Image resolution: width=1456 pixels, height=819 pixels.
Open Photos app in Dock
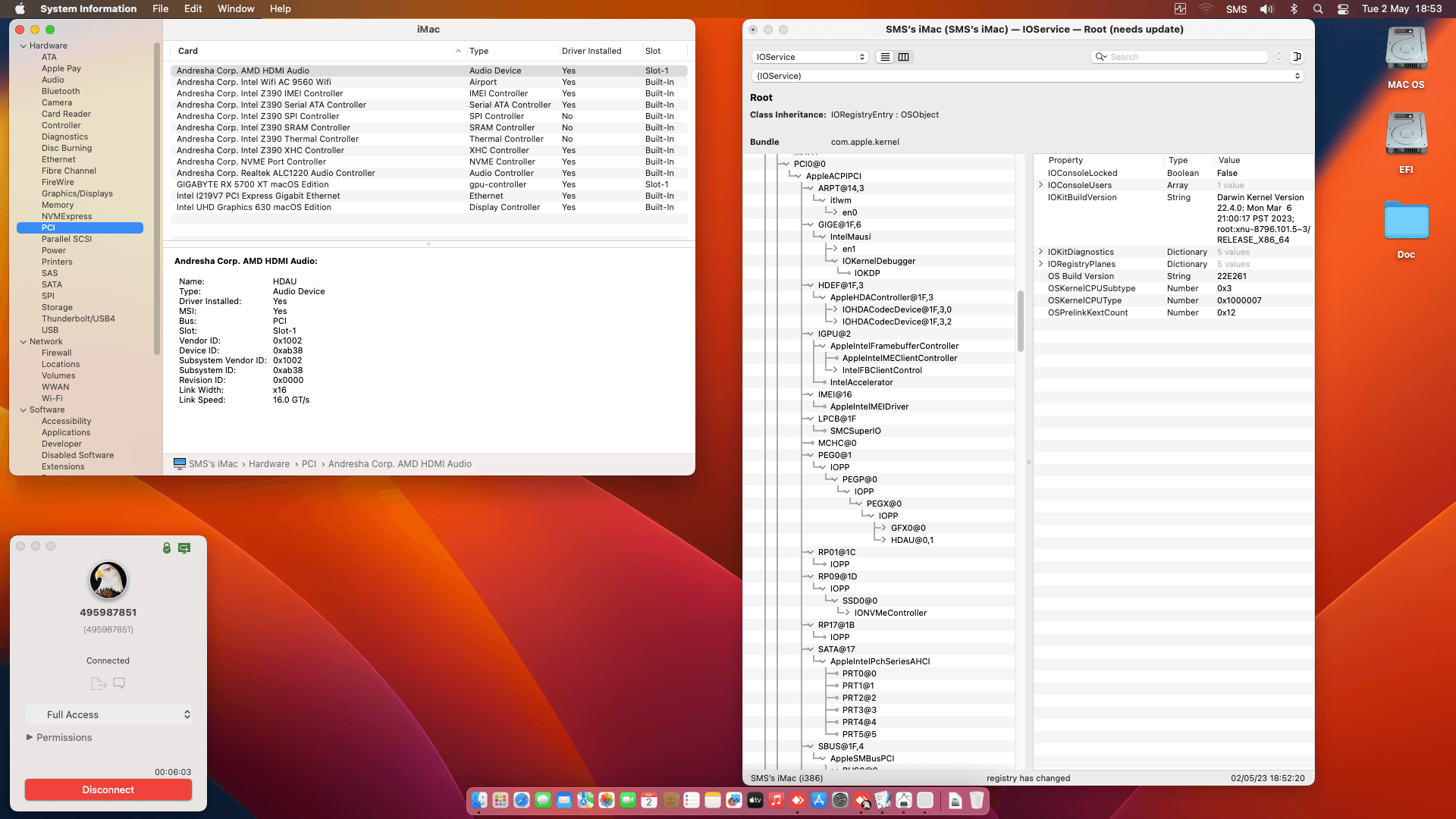pos(607,800)
